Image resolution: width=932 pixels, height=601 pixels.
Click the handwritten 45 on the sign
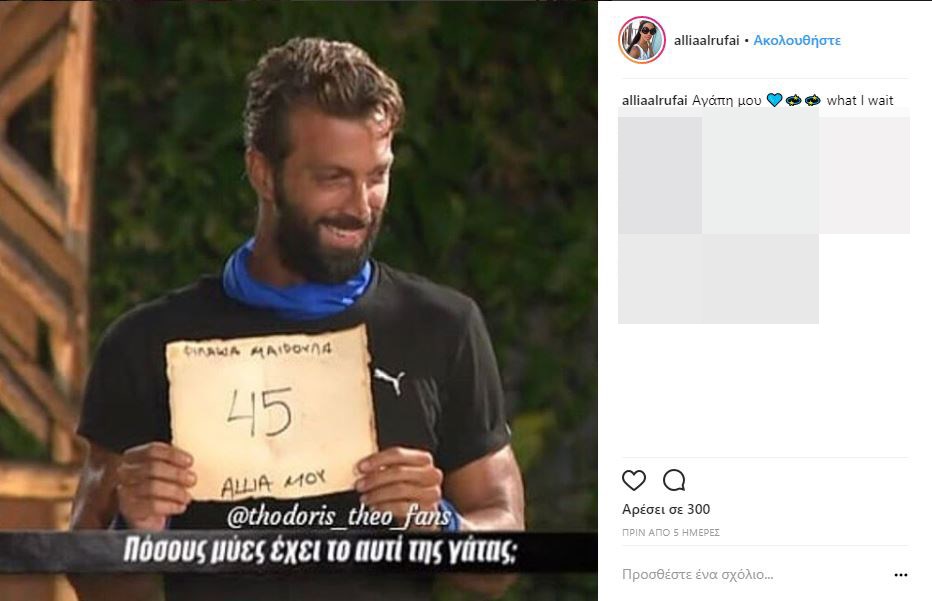click(260, 411)
